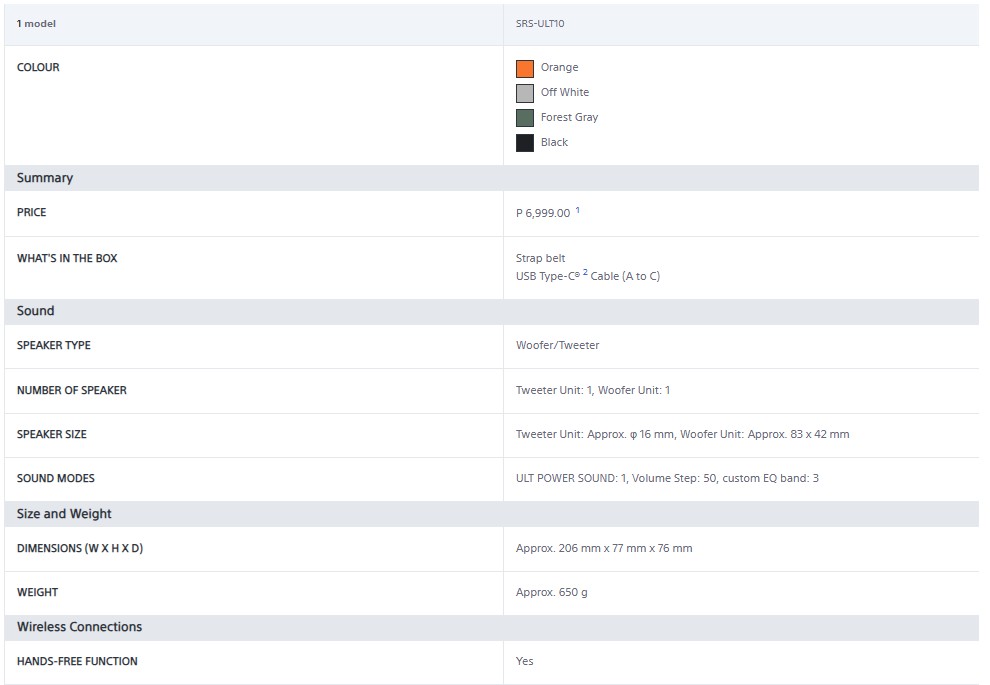Select the Orange colour swatch
The width and height of the screenshot is (990, 685).
tap(525, 68)
